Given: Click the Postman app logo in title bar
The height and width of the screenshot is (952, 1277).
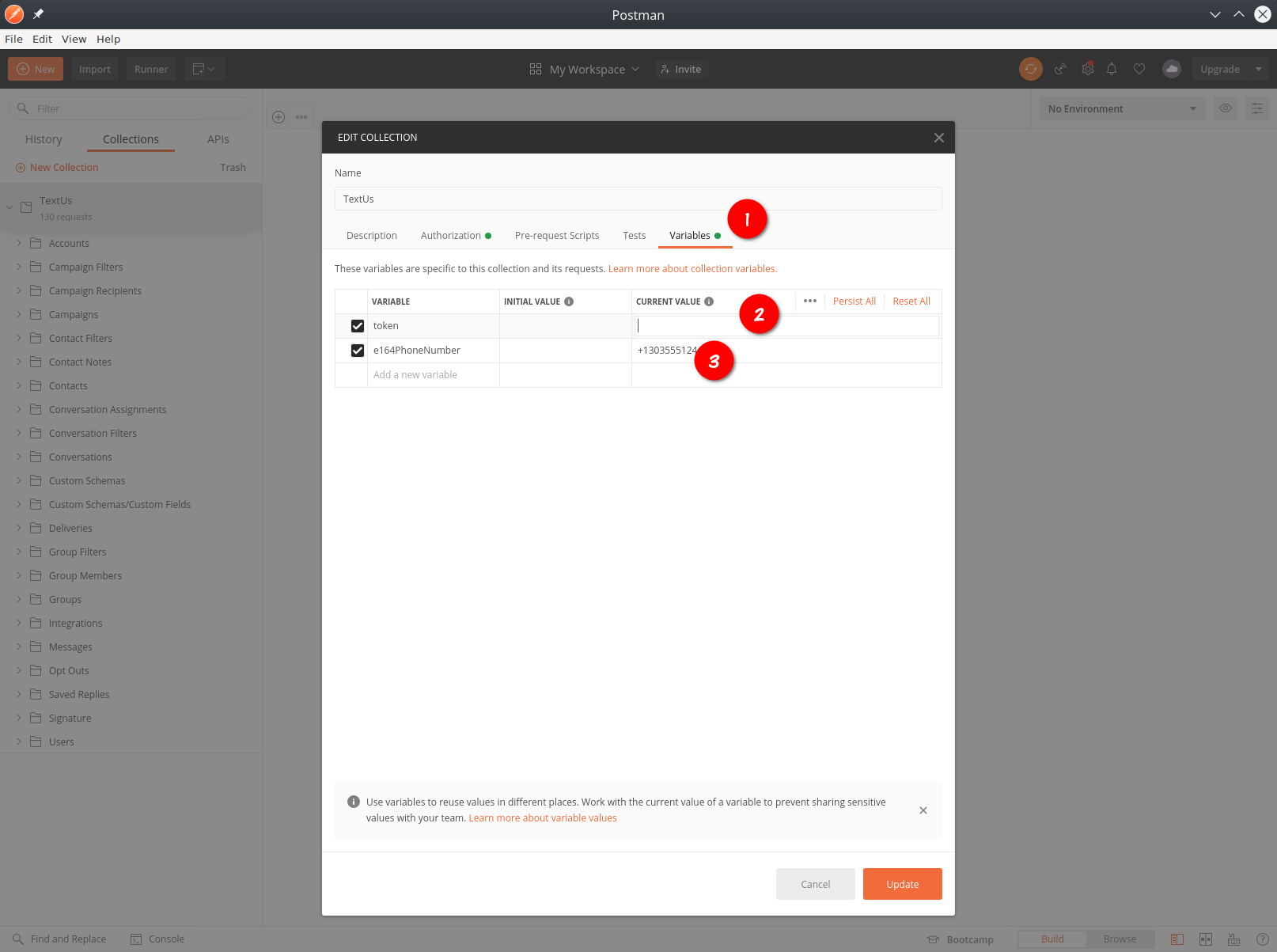Looking at the screenshot, I should point(14,14).
